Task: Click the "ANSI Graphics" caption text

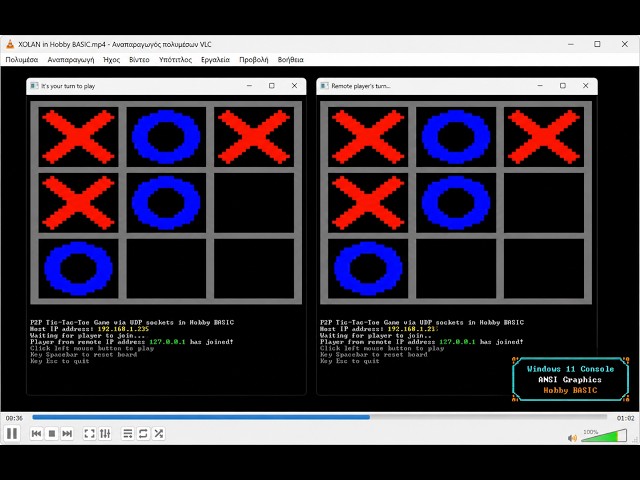Action: click(x=570, y=380)
